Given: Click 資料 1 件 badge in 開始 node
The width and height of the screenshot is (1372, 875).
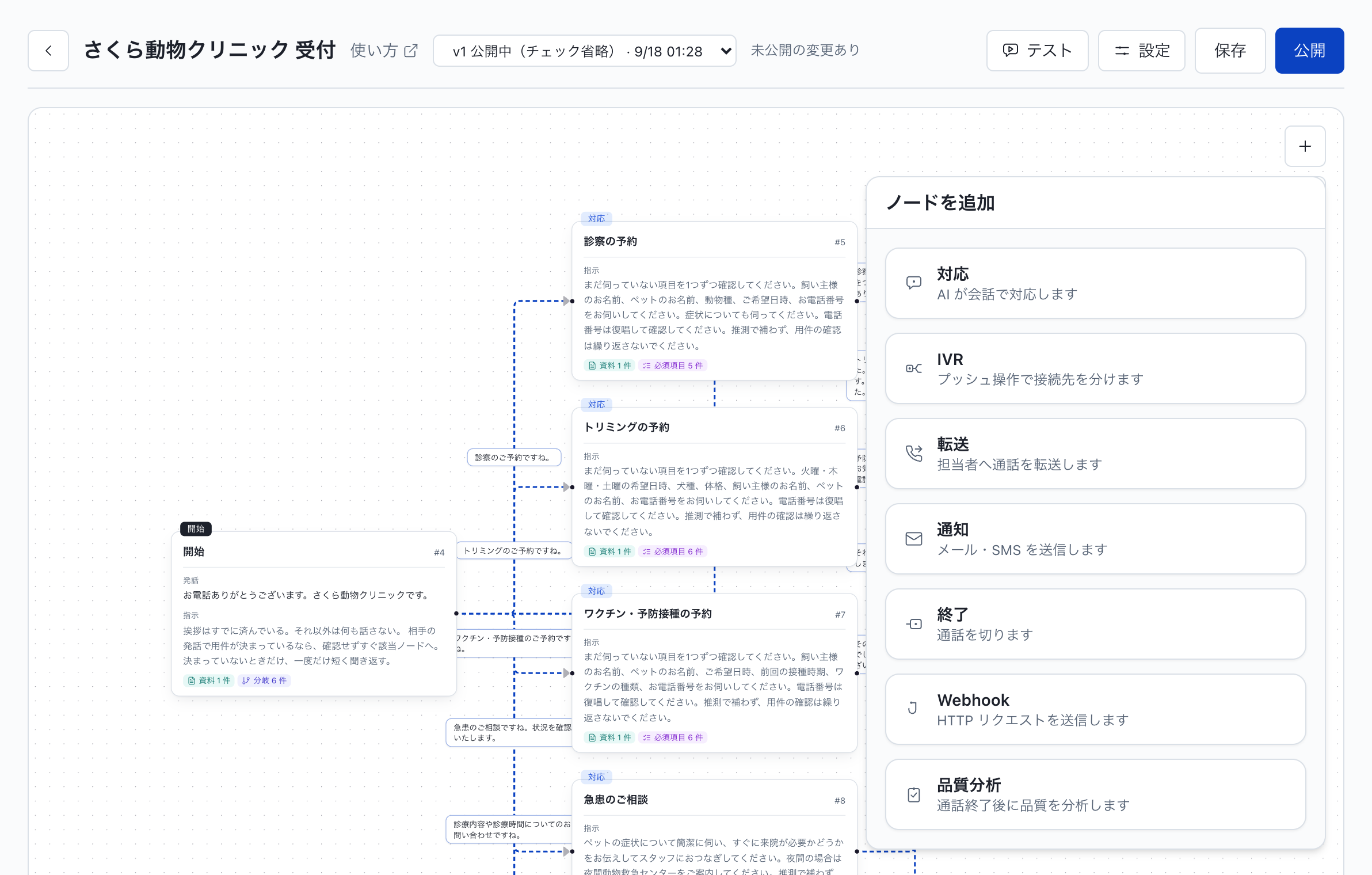Looking at the screenshot, I should tap(208, 680).
